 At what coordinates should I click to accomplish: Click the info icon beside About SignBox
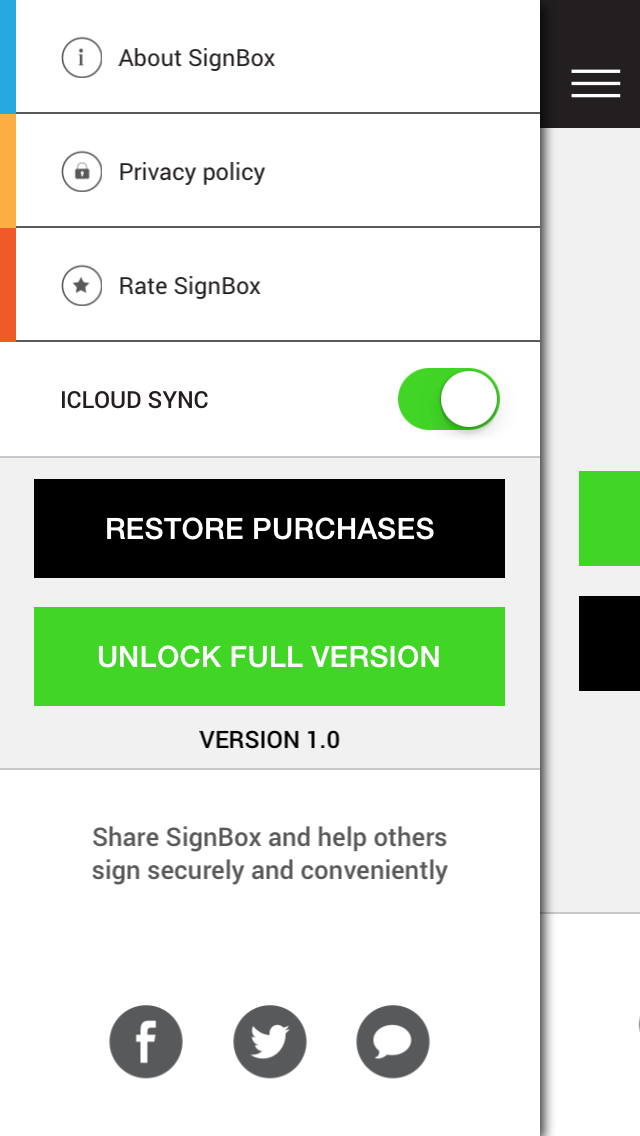(82, 58)
